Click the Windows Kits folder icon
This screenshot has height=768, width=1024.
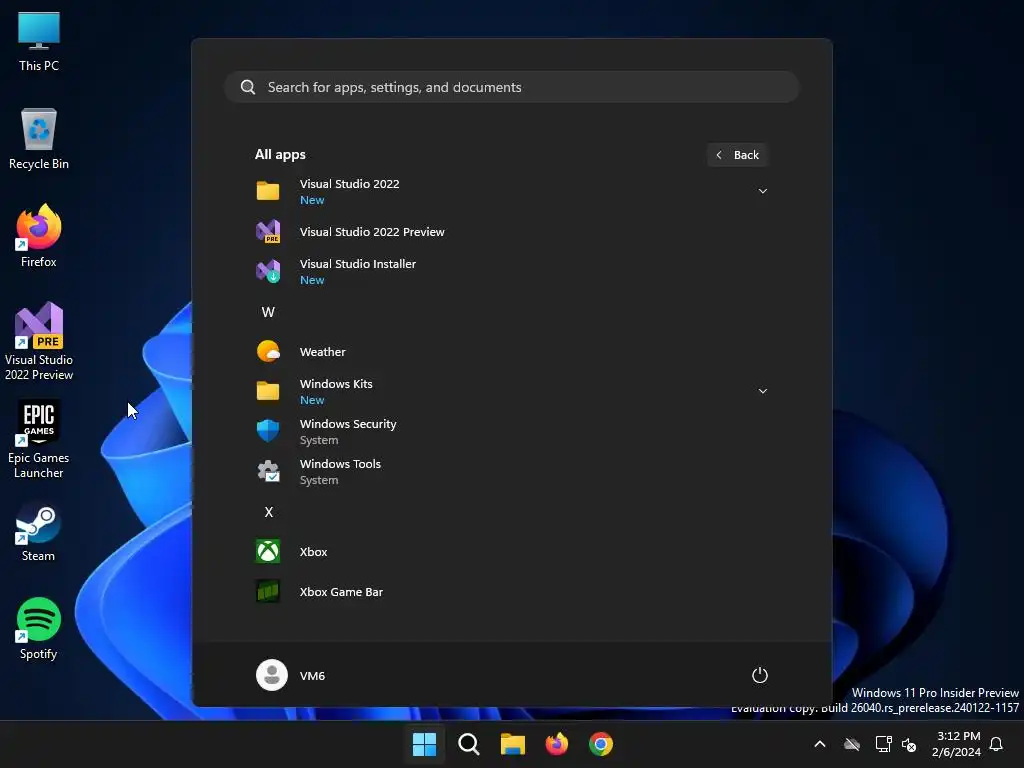tap(268, 391)
